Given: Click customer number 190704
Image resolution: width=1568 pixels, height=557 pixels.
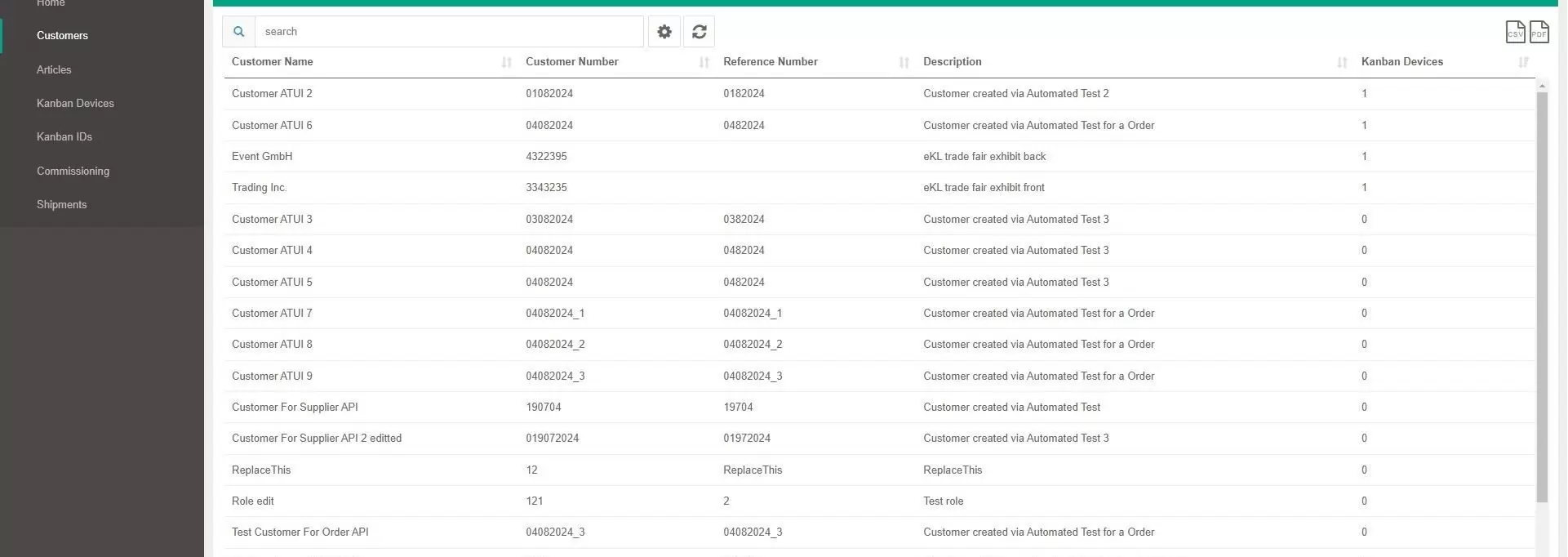Looking at the screenshot, I should coord(544,408).
